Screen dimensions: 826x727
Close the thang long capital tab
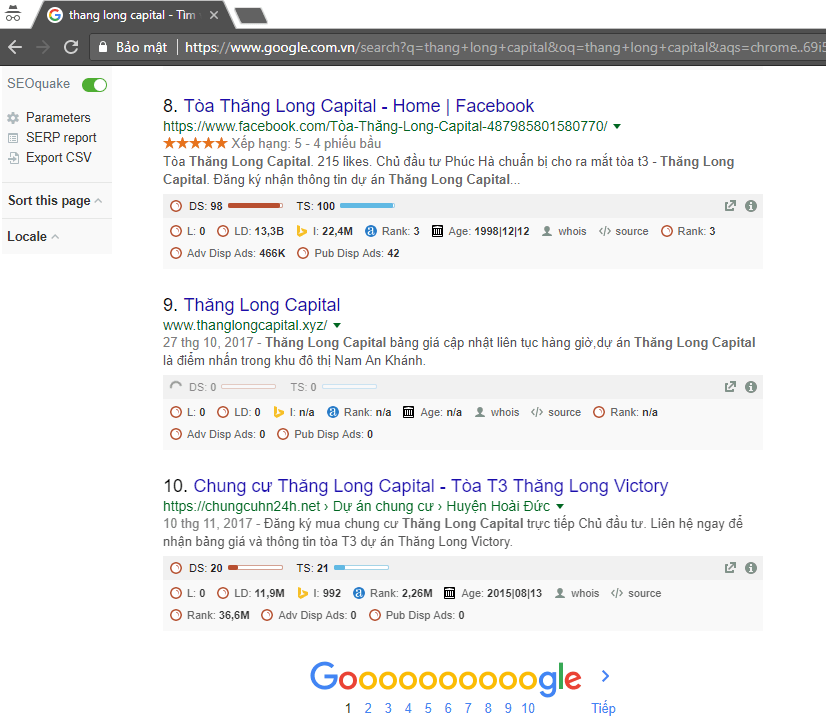tap(214, 15)
